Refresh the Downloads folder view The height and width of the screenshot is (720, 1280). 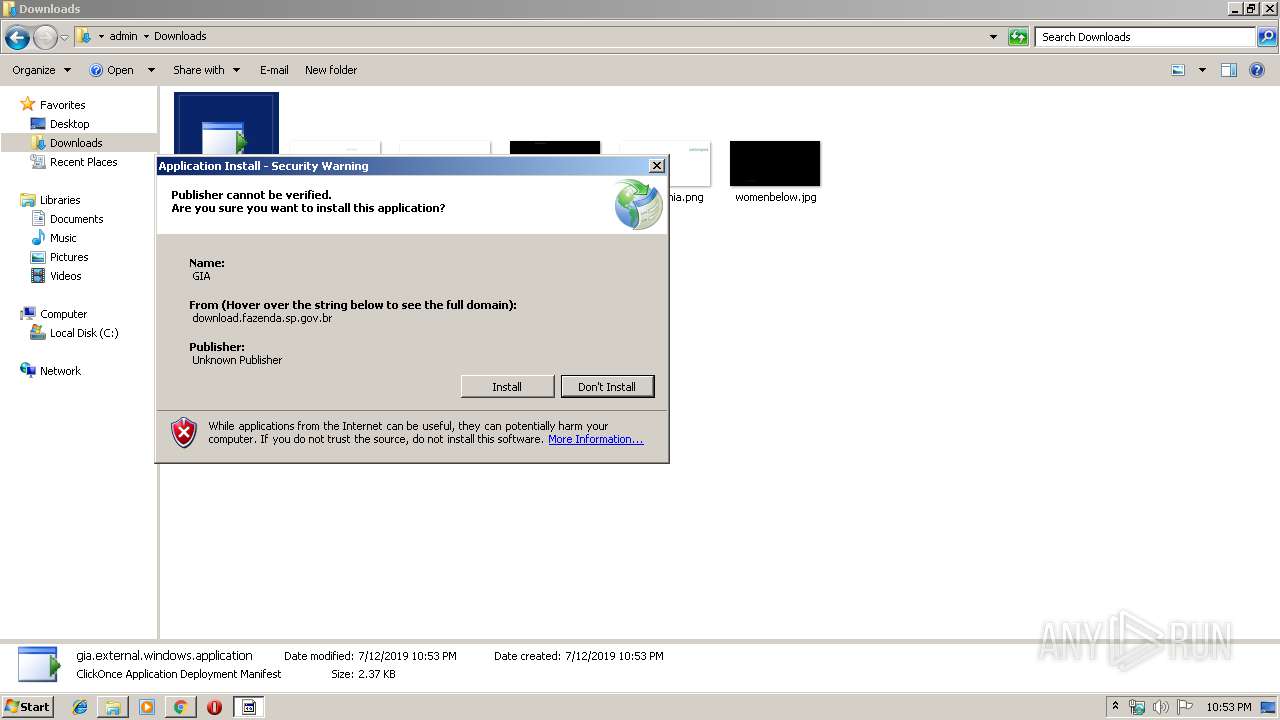pos(1018,37)
